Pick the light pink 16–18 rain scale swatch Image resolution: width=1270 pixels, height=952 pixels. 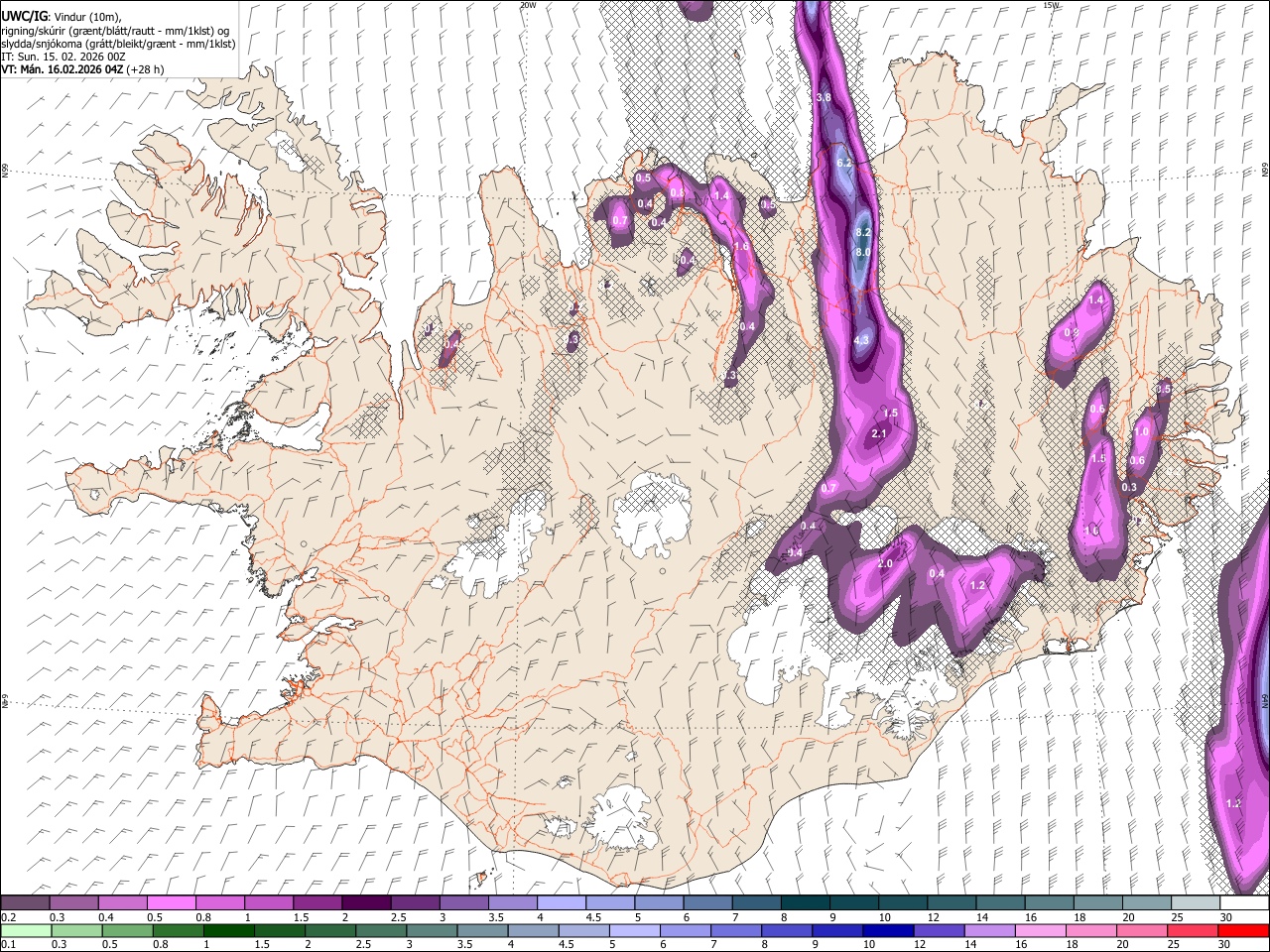coord(1041,930)
